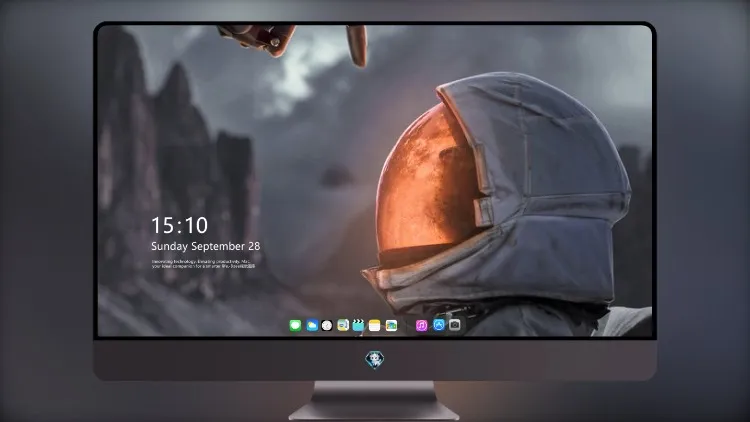Open the yellow Notes app in dock
750x422 pixels.
[x=375, y=326]
